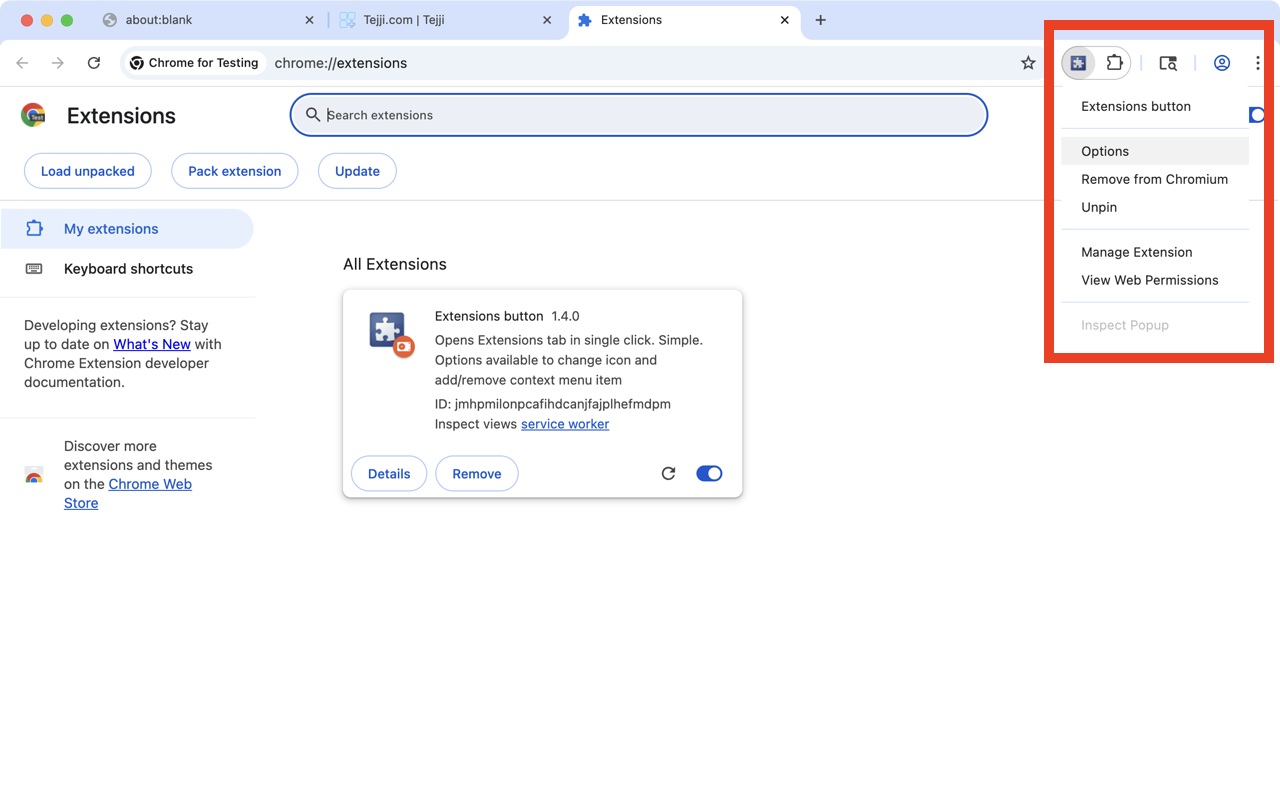Open the side panel icon

point(1168,62)
